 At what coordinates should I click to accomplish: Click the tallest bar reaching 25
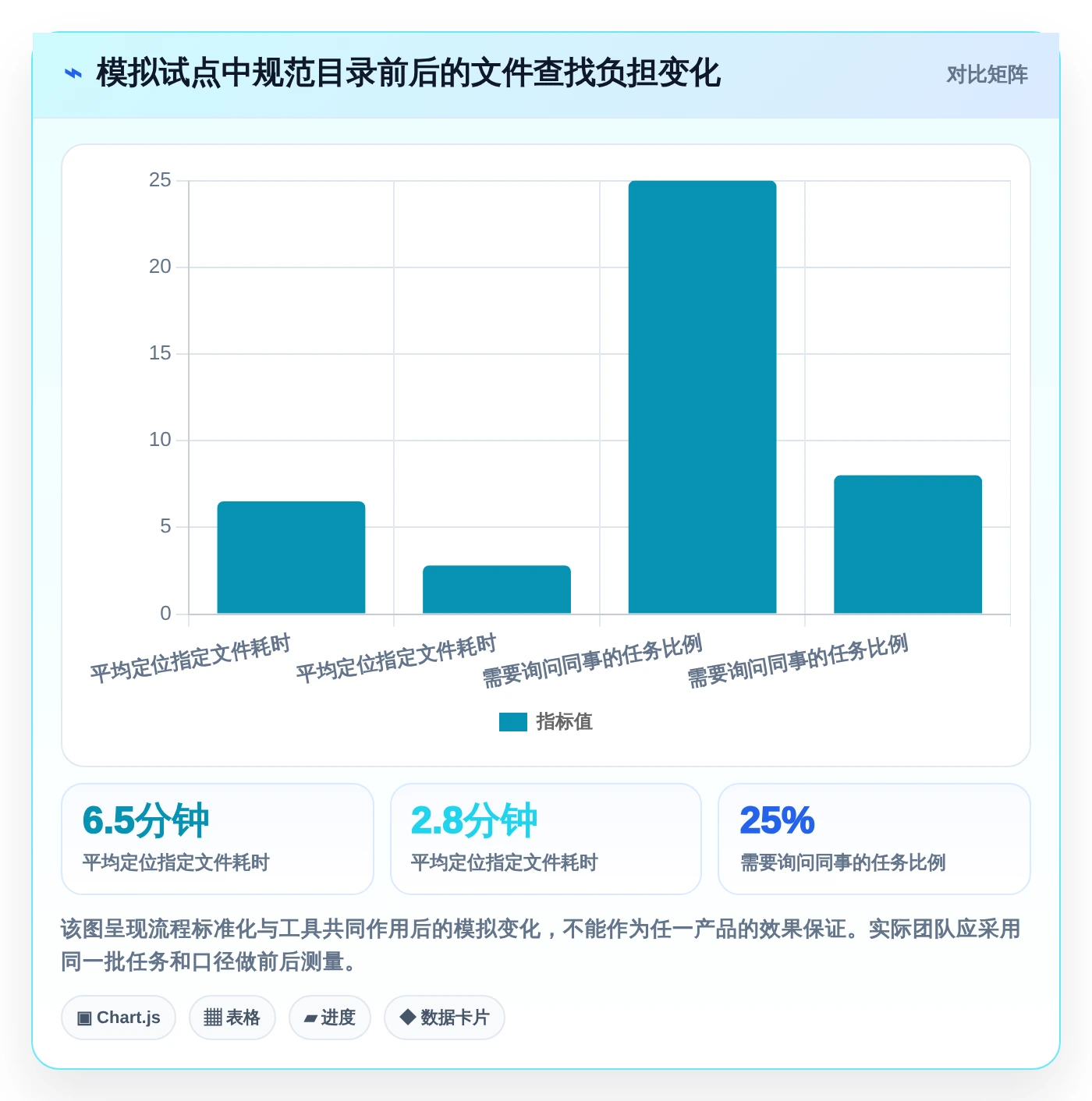click(x=702, y=397)
